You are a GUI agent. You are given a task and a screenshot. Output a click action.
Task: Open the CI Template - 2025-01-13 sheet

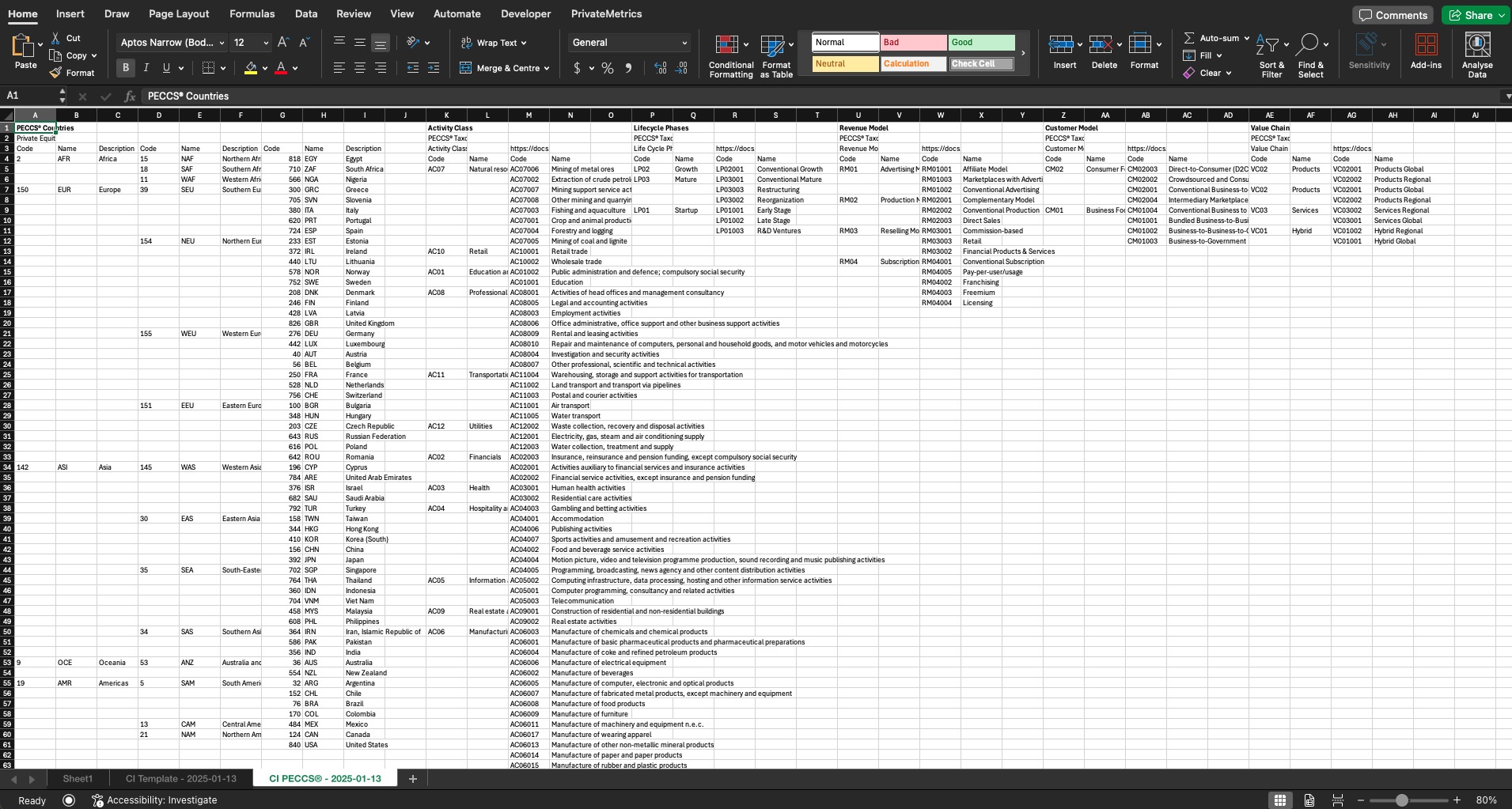180,779
